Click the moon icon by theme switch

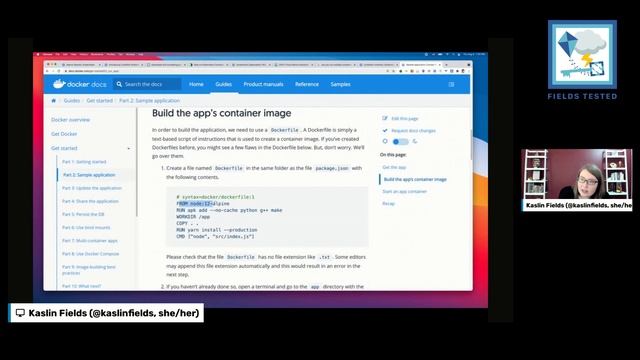click(415, 141)
